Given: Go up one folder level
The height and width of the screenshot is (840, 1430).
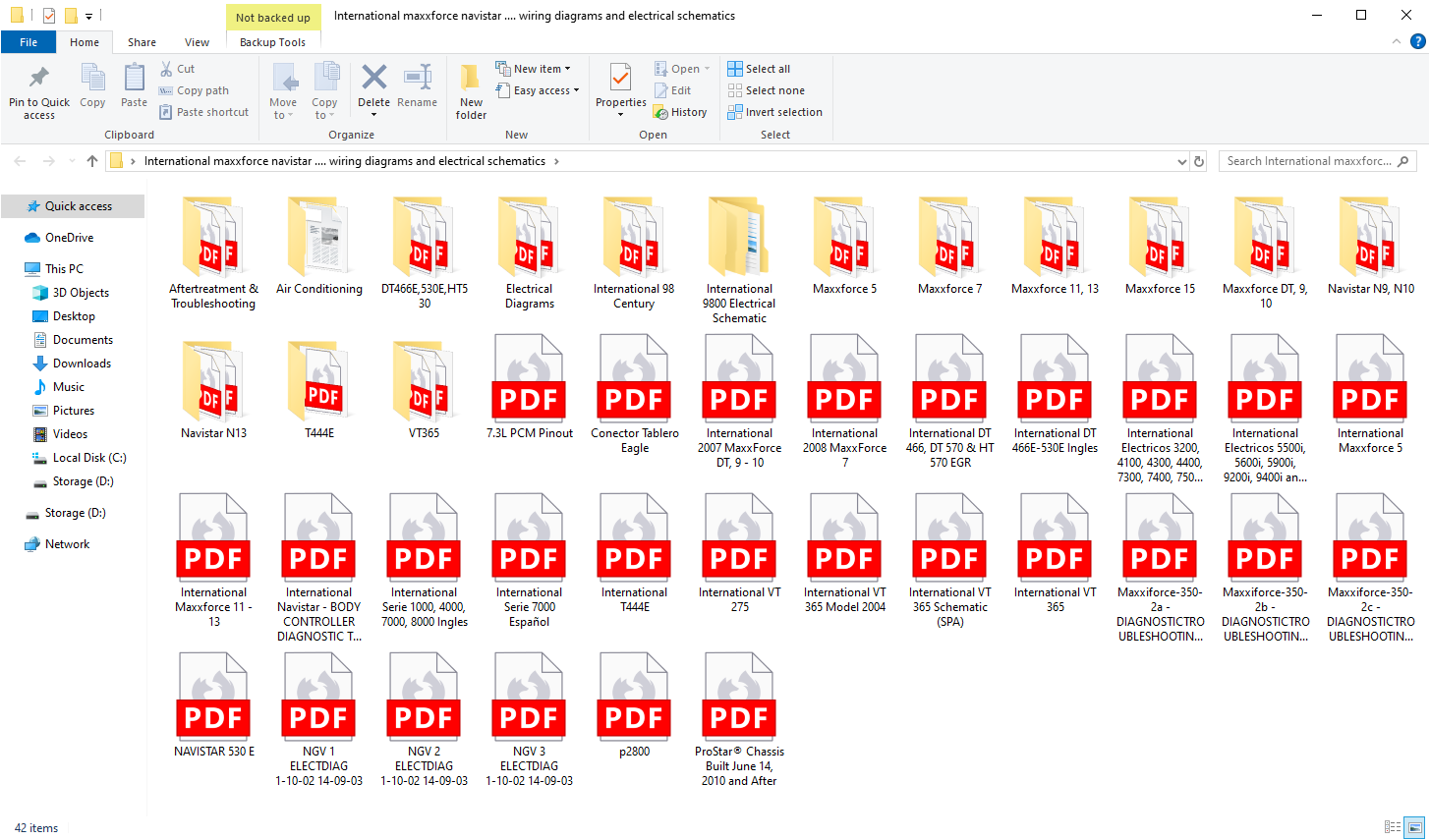Looking at the screenshot, I should coord(92,161).
